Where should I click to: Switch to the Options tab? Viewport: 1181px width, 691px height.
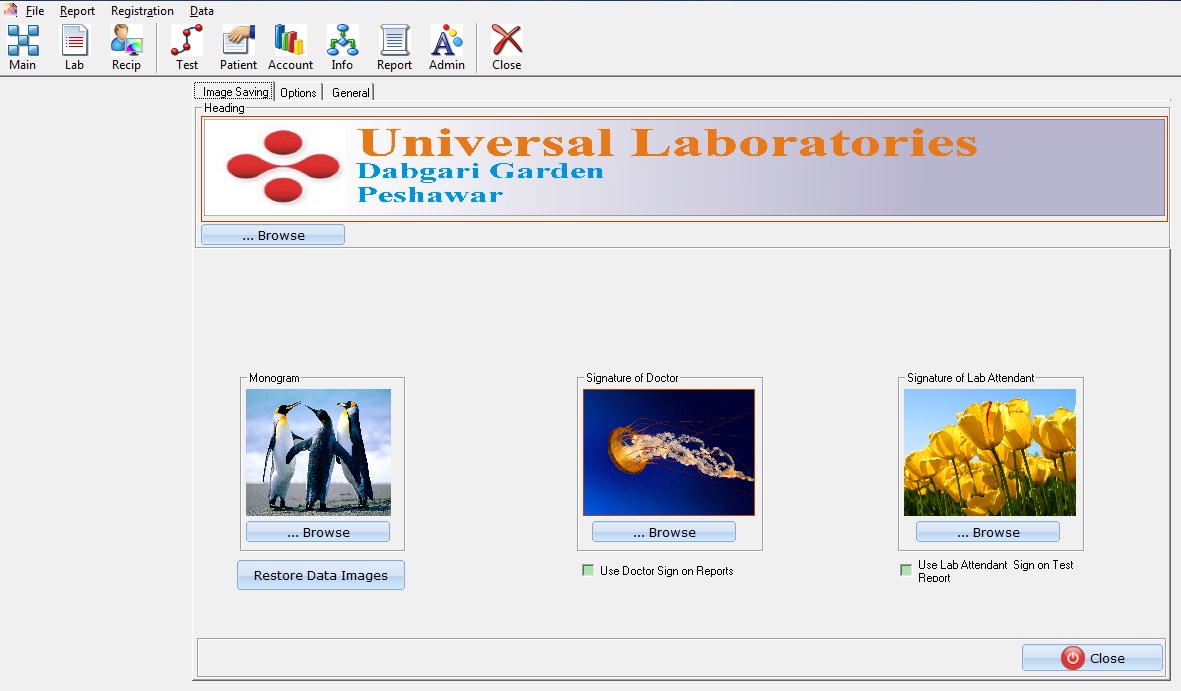[x=298, y=93]
